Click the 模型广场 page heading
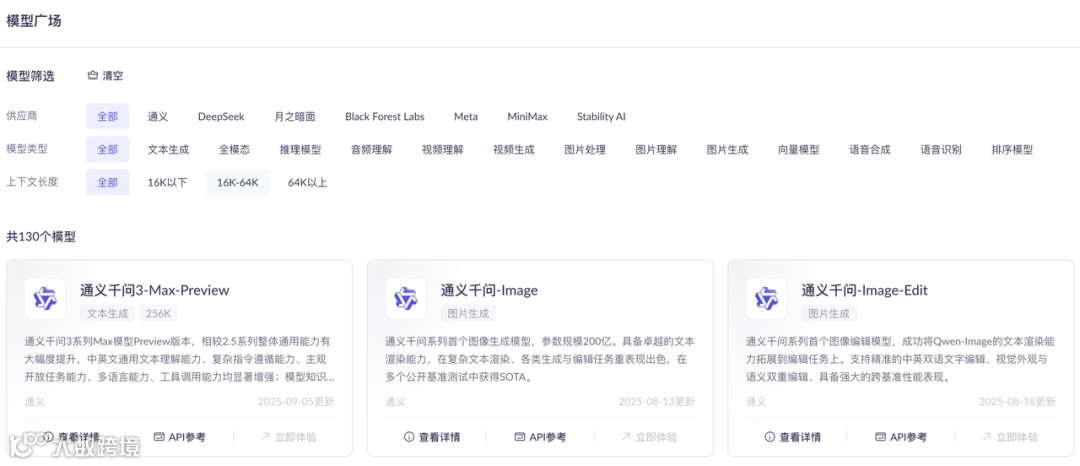 [x=34, y=21]
